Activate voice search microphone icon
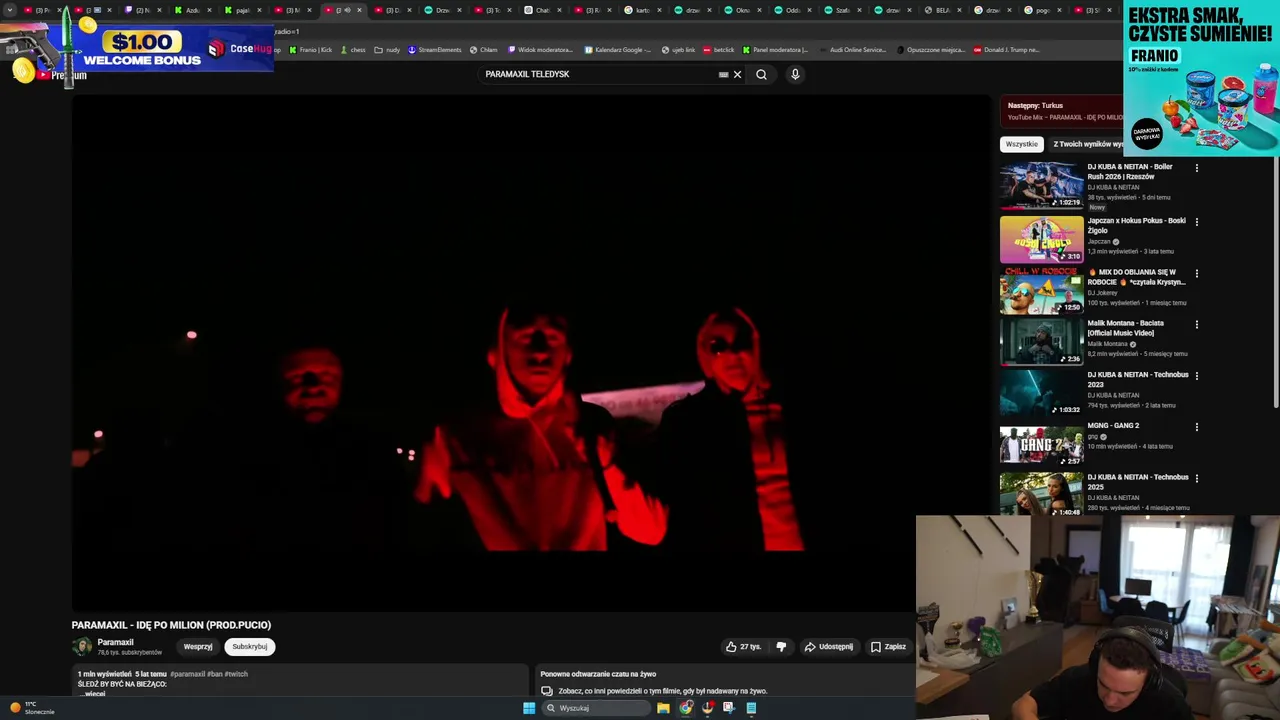Viewport: 1280px width, 720px height. [x=795, y=74]
